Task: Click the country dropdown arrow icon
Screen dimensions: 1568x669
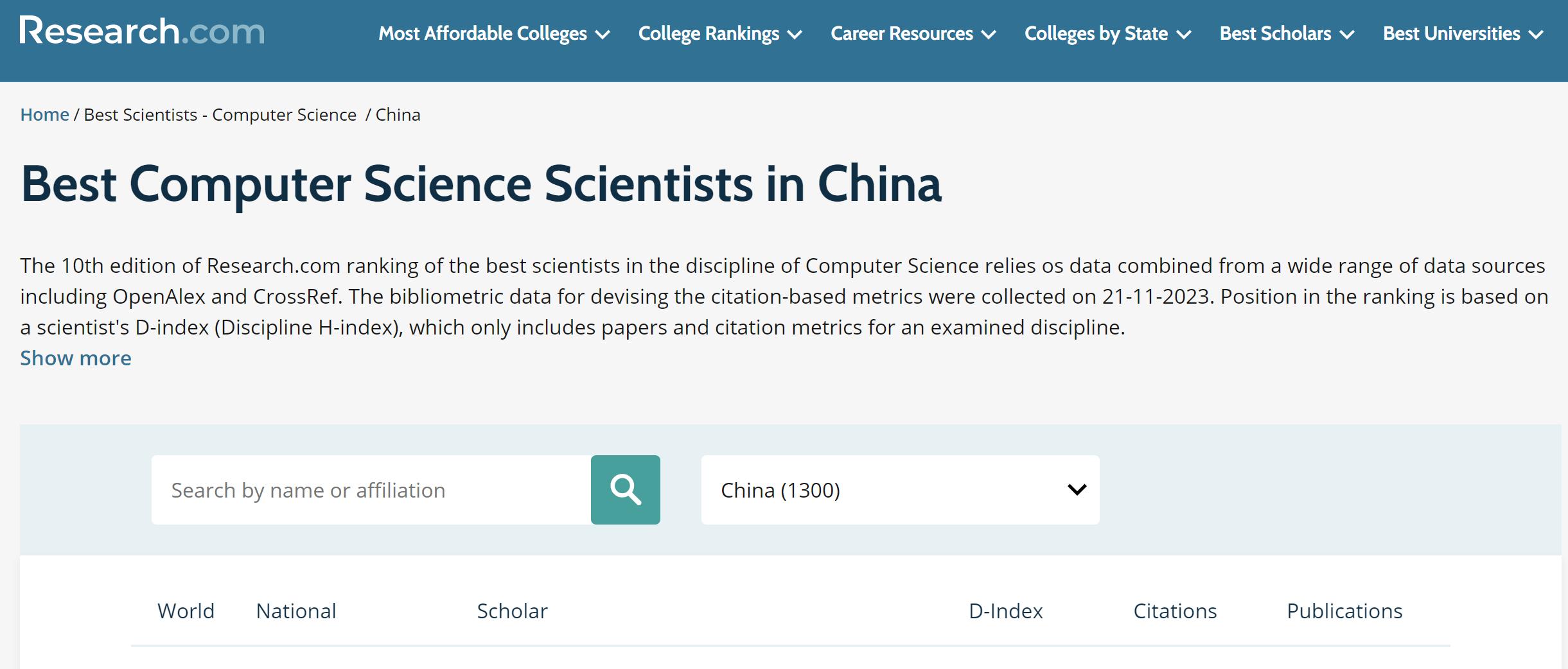Action: click(1077, 490)
